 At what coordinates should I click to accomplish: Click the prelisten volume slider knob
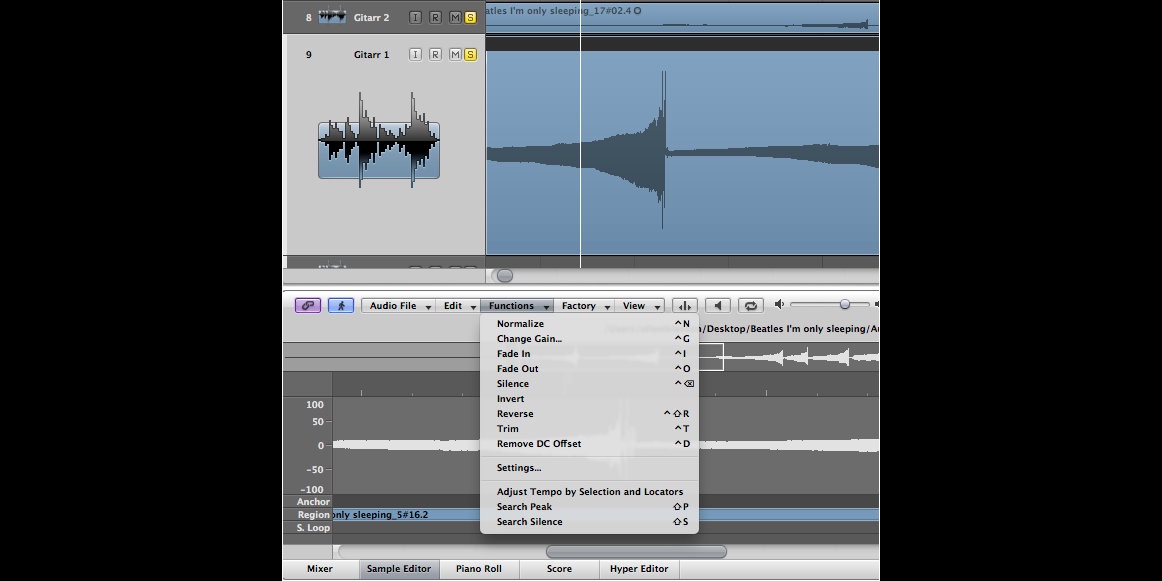[x=845, y=304]
